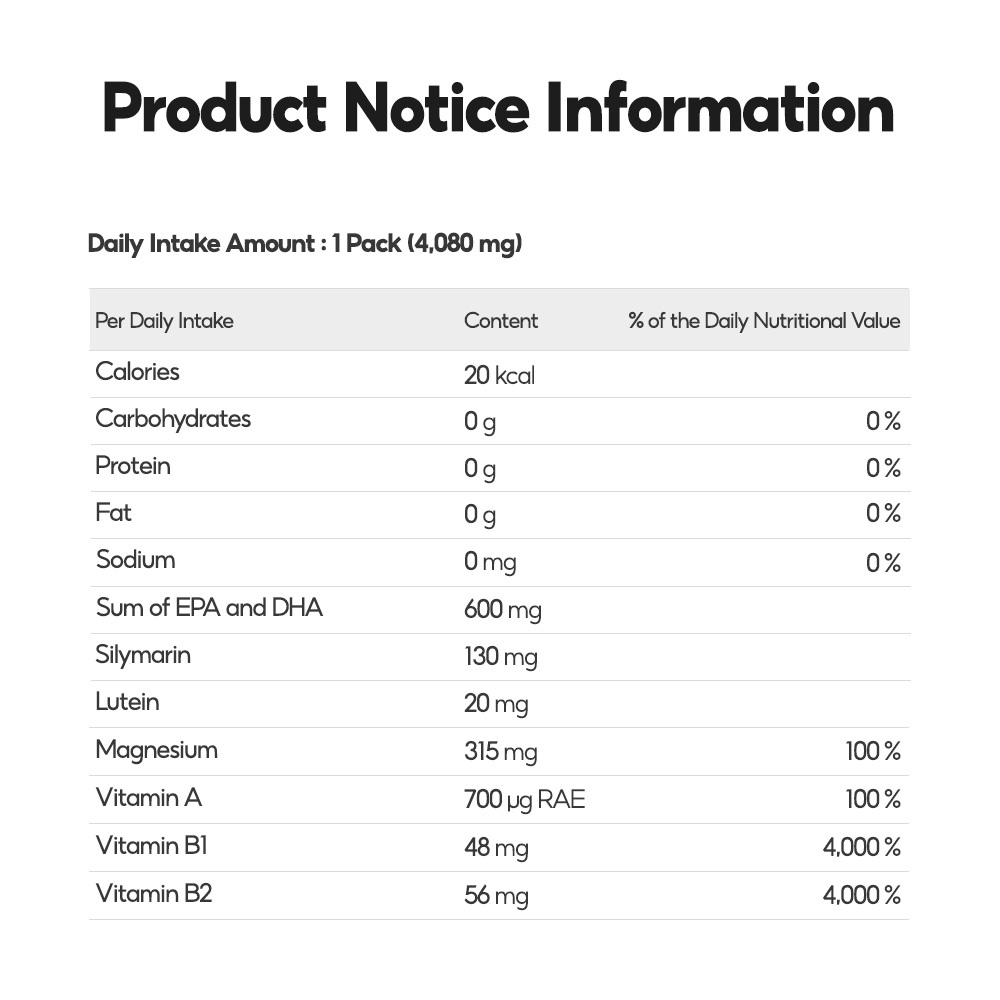Select the Vitamin B1 row label
The image size is (1000, 1000).
click(152, 846)
